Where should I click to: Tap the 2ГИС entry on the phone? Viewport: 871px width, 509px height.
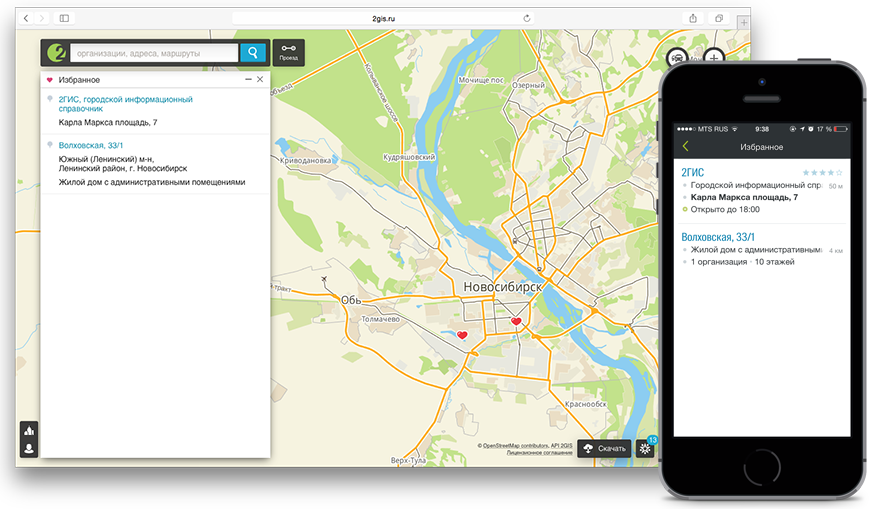692,172
